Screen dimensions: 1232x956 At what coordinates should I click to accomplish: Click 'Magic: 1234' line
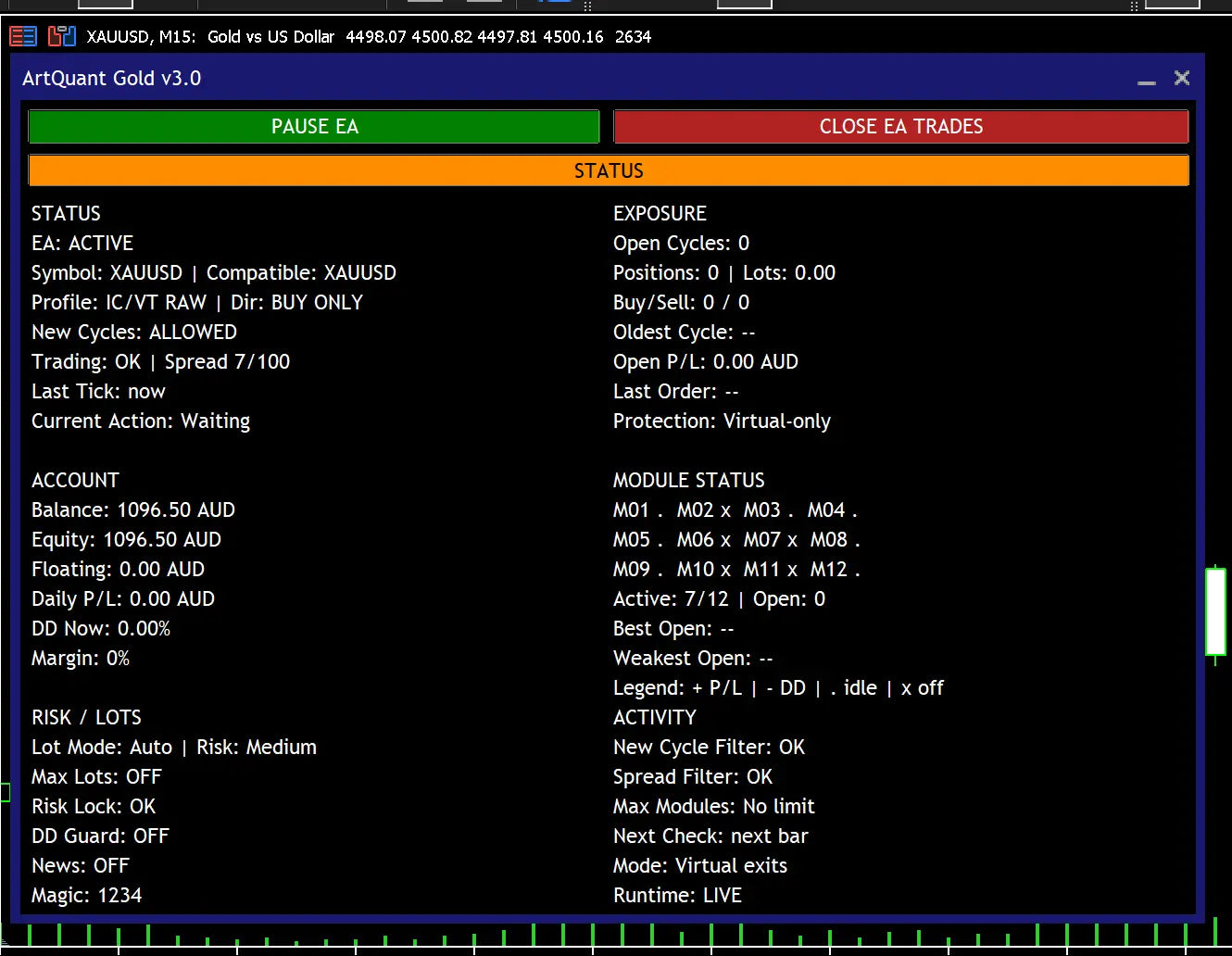coord(87,895)
